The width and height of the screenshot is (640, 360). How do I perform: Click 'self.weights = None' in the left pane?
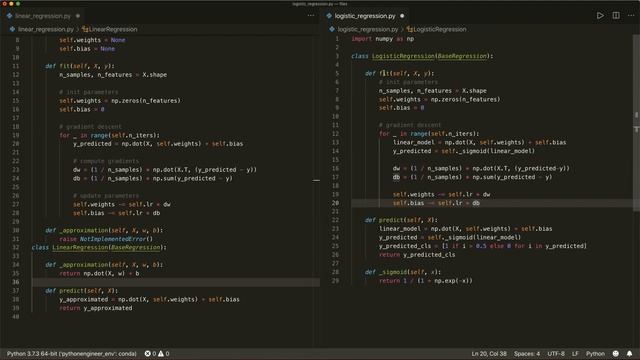(92, 40)
